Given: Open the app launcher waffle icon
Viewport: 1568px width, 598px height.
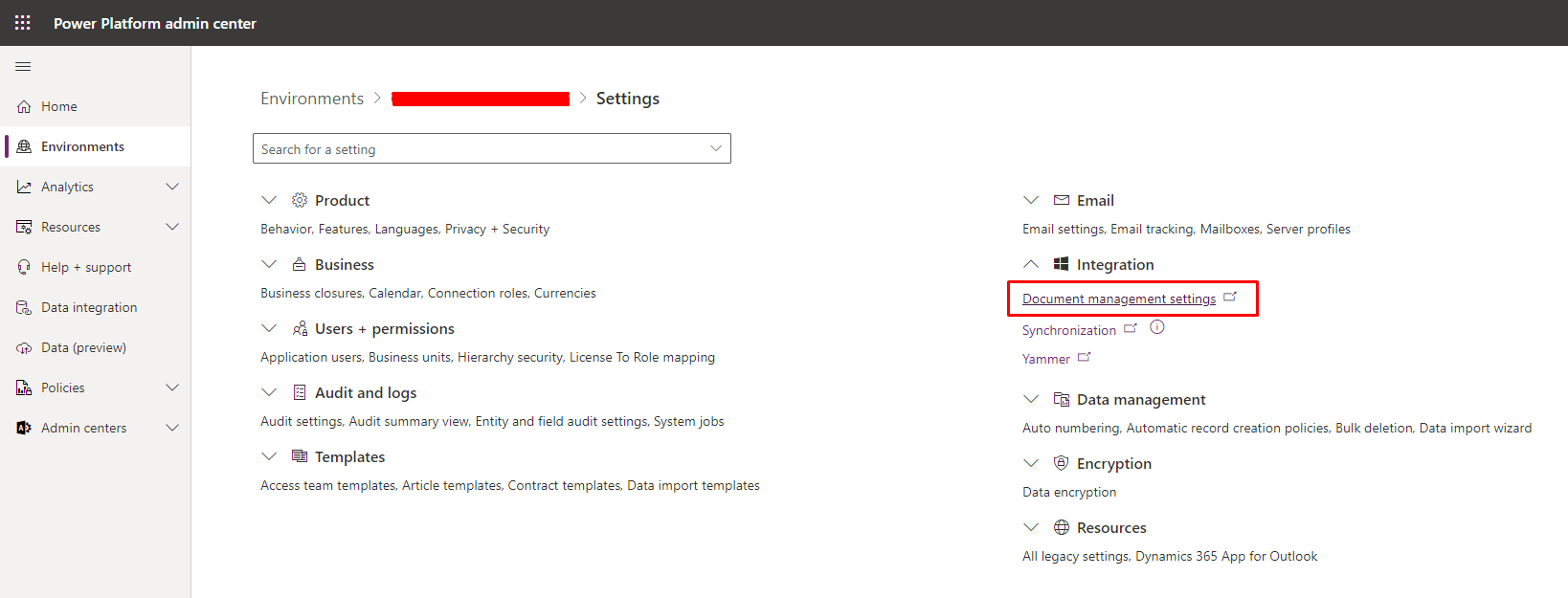Looking at the screenshot, I should [x=23, y=23].
